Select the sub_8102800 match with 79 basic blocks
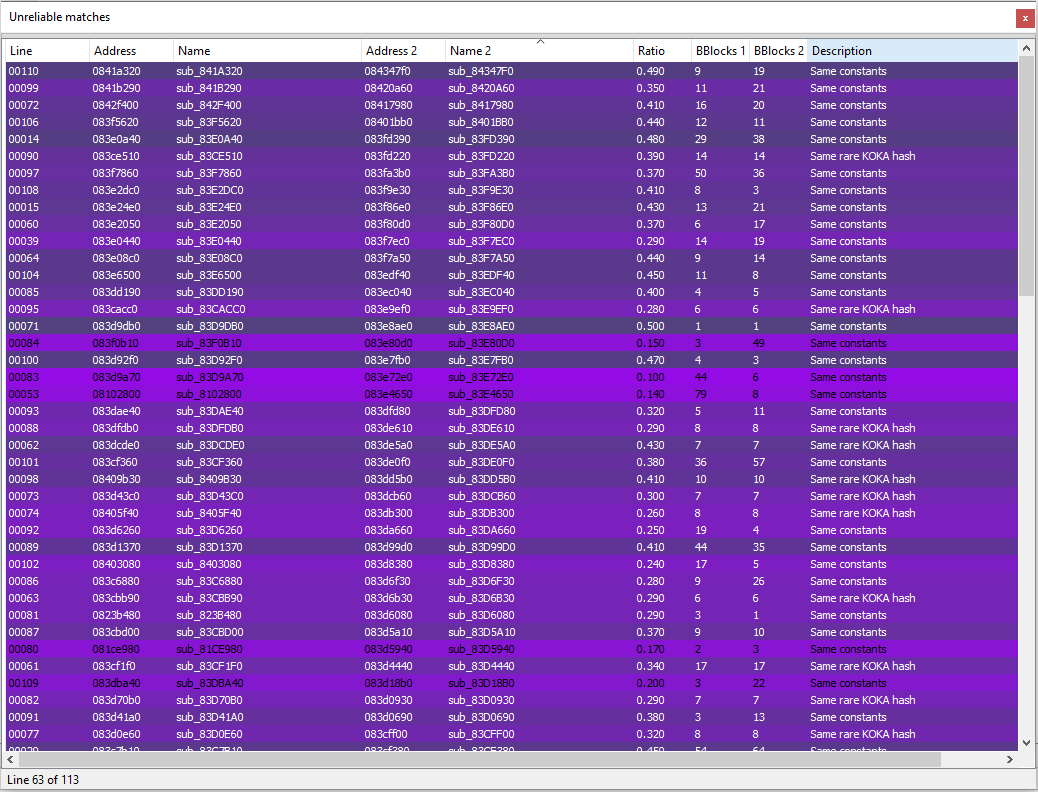 (300, 394)
